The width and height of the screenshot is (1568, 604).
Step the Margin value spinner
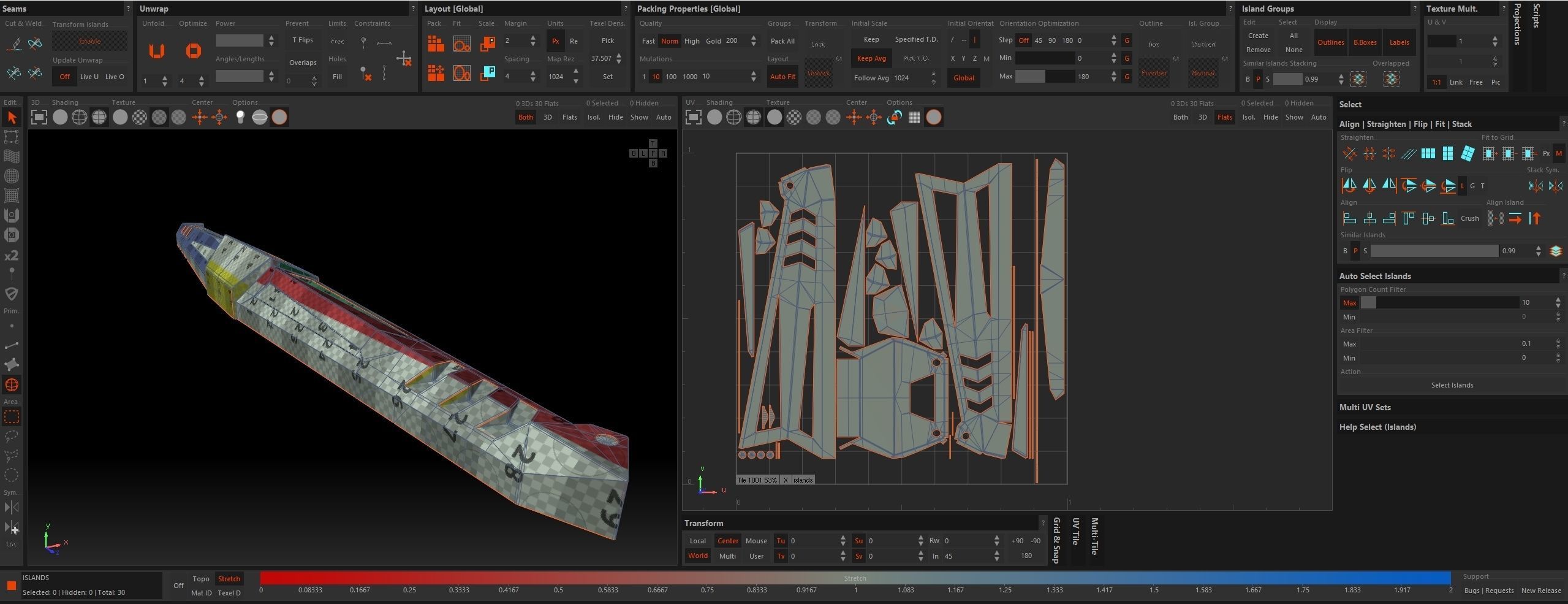tap(532, 40)
